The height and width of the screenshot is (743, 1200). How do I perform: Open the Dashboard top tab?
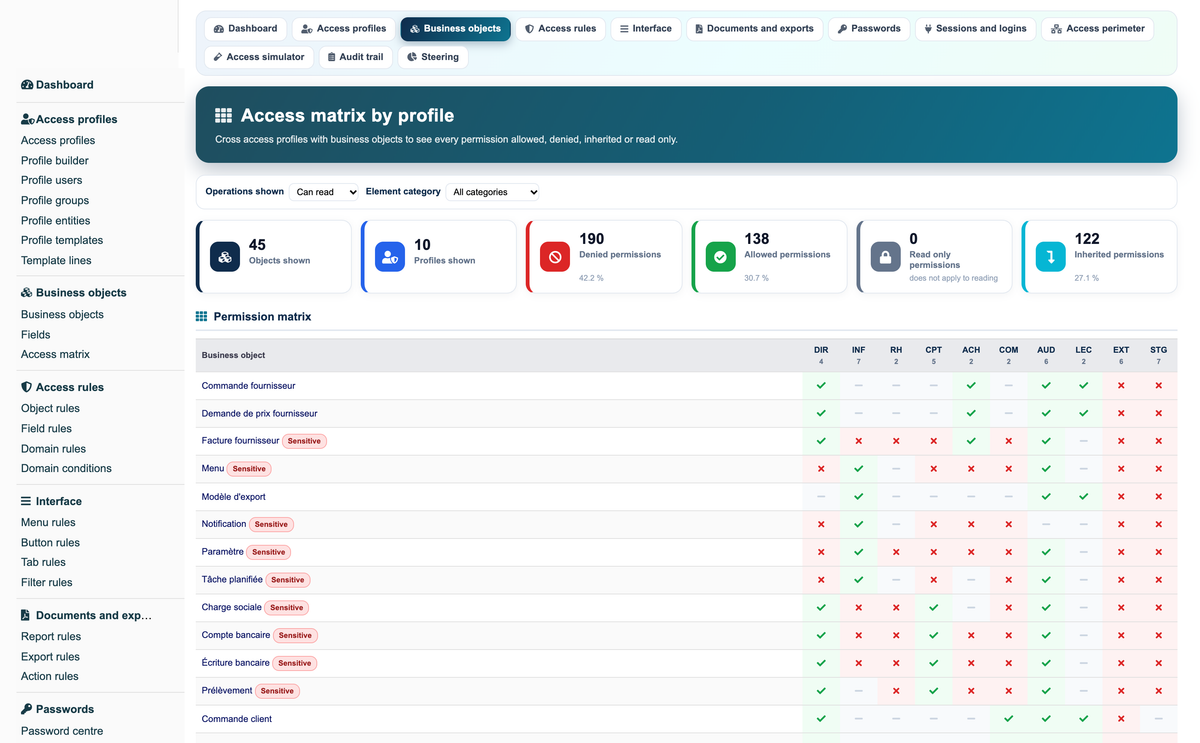[x=246, y=29]
